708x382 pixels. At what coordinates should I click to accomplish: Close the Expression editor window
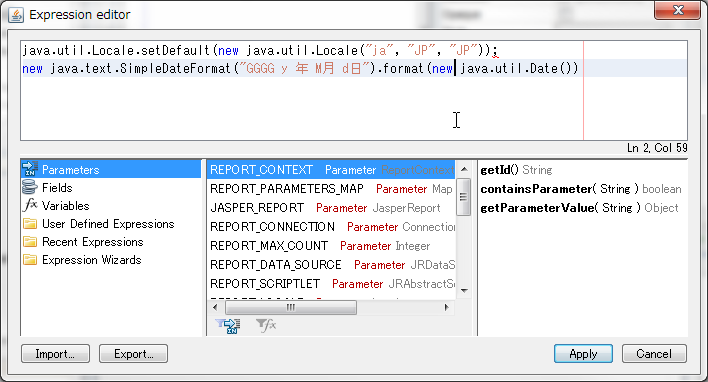point(677,10)
